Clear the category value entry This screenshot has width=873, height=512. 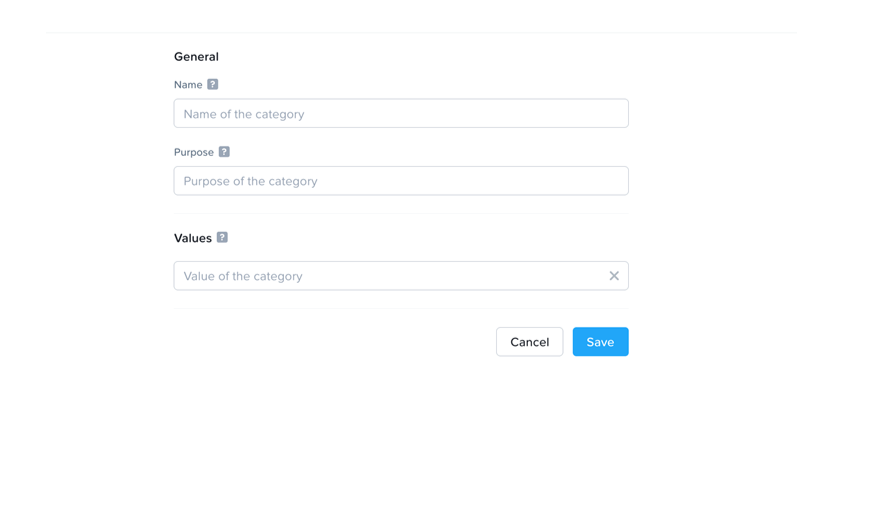click(x=614, y=276)
